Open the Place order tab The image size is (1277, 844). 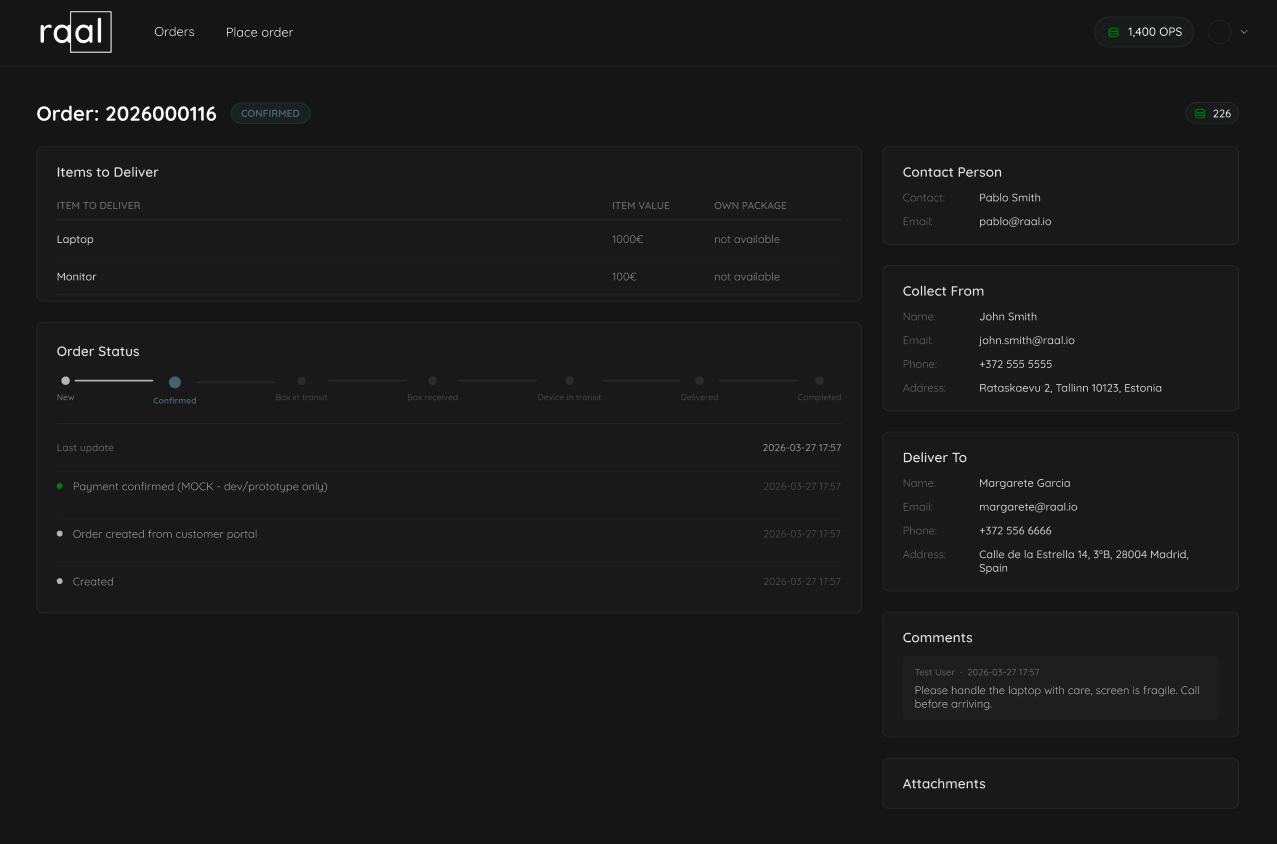[x=259, y=32]
